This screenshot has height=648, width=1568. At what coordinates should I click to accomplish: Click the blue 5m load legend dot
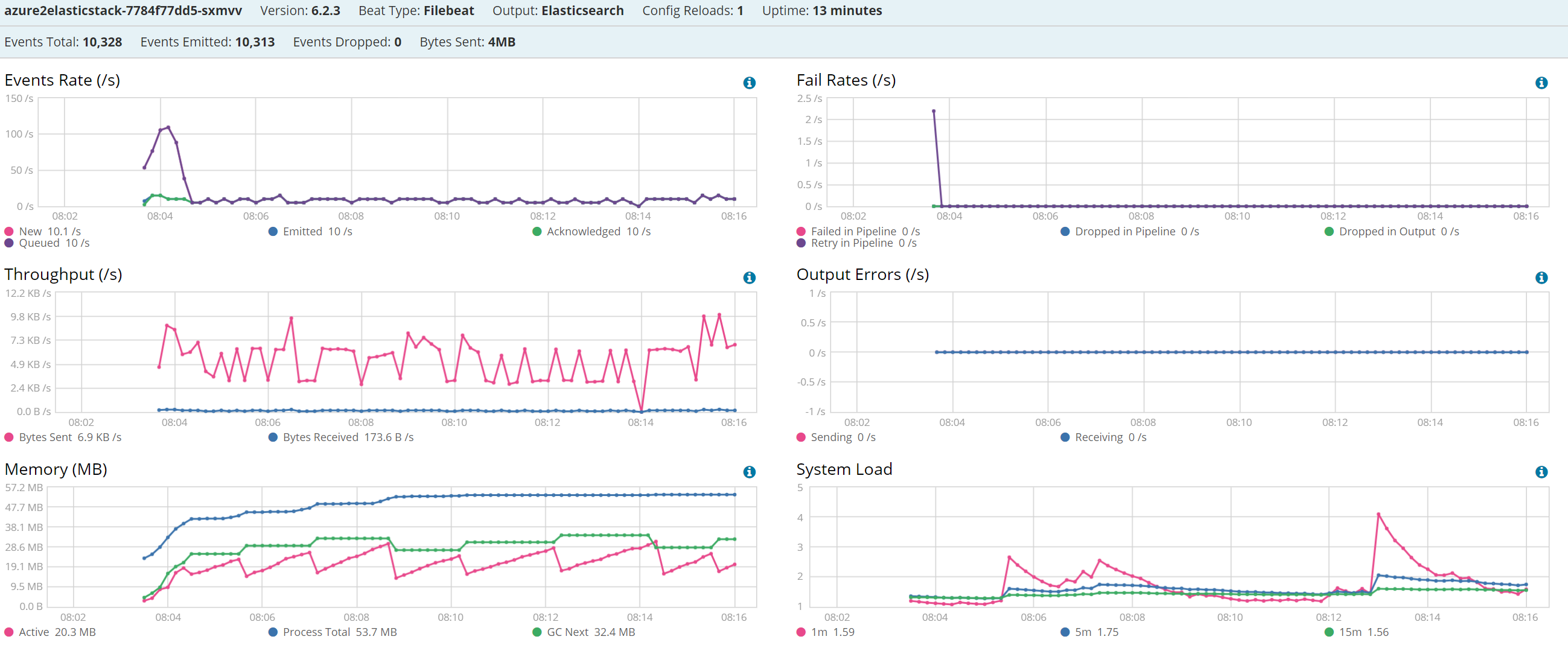click(x=1065, y=632)
